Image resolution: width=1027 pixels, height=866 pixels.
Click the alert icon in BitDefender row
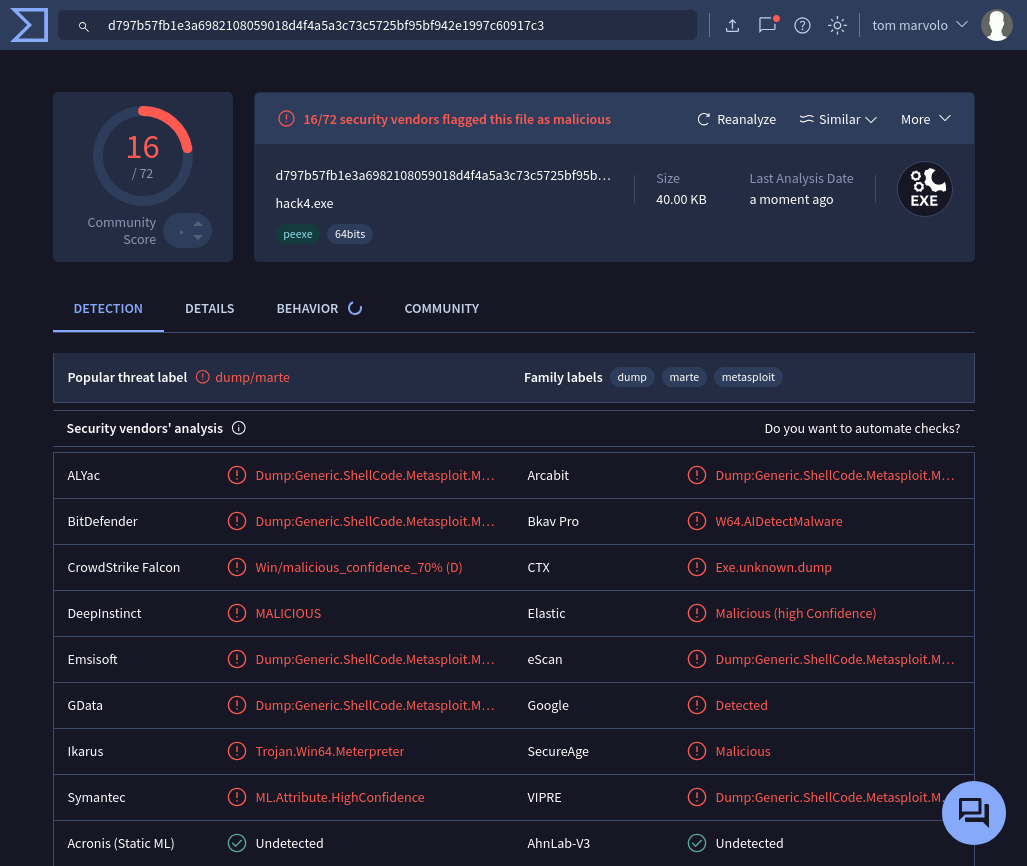click(236, 521)
